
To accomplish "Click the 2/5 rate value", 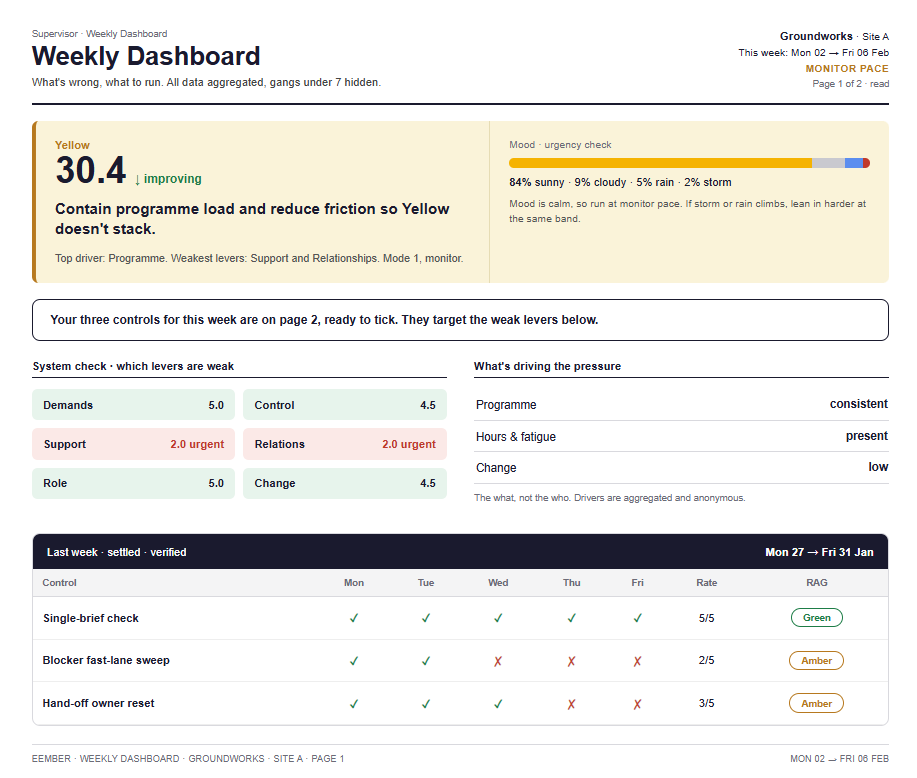I will pos(706,660).
